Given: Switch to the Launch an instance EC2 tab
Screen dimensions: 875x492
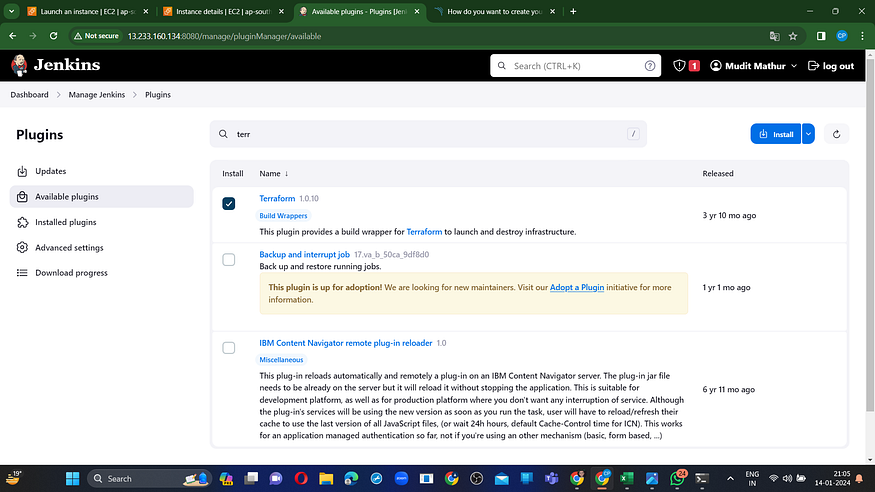Looking at the screenshot, I should point(88,11).
